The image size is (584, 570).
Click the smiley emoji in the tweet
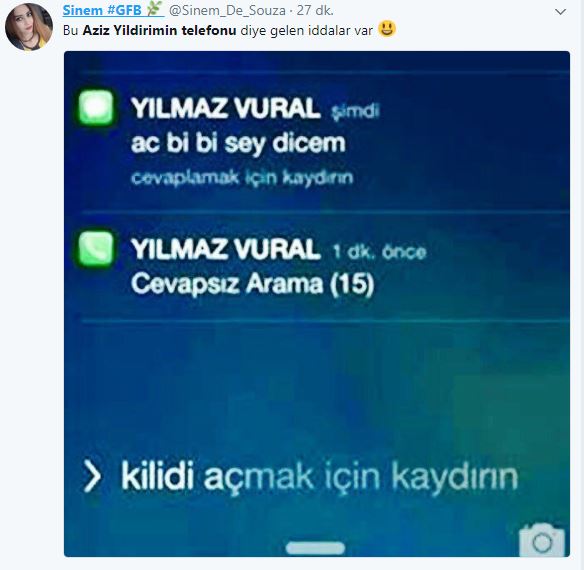click(x=387, y=29)
